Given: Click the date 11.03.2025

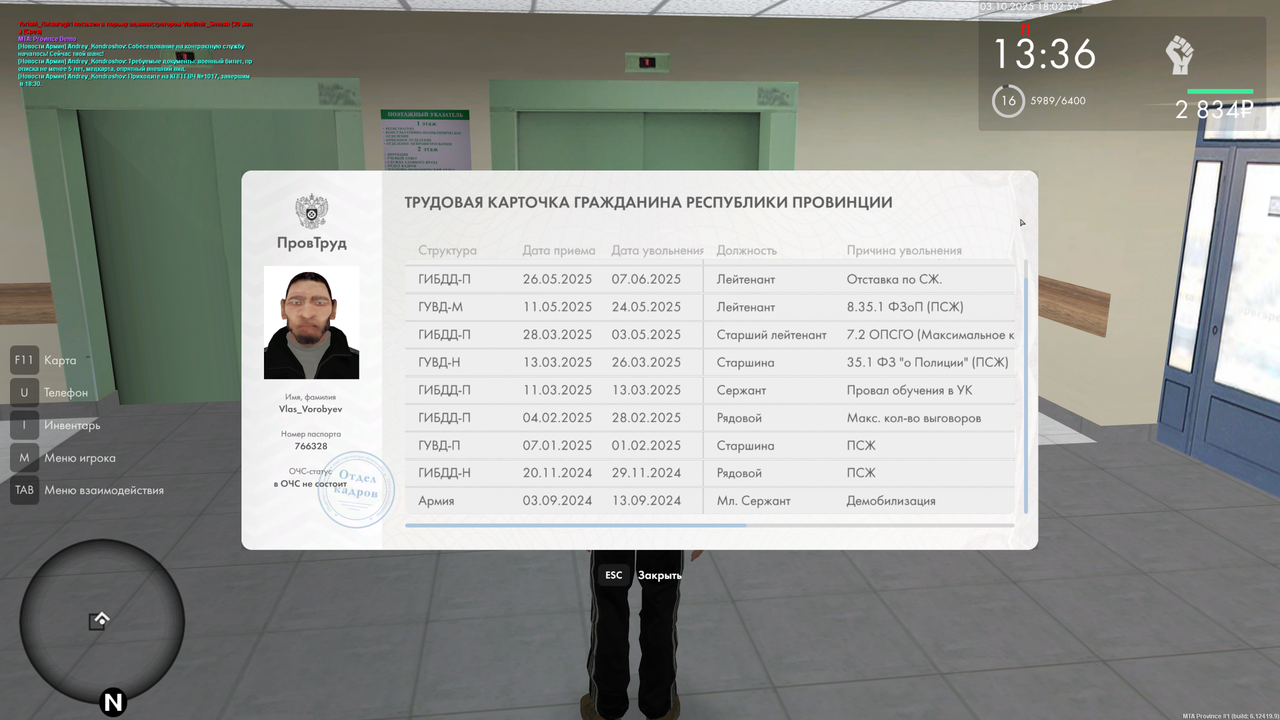Looking at the screenshot, I should click(x=557, y=390).
